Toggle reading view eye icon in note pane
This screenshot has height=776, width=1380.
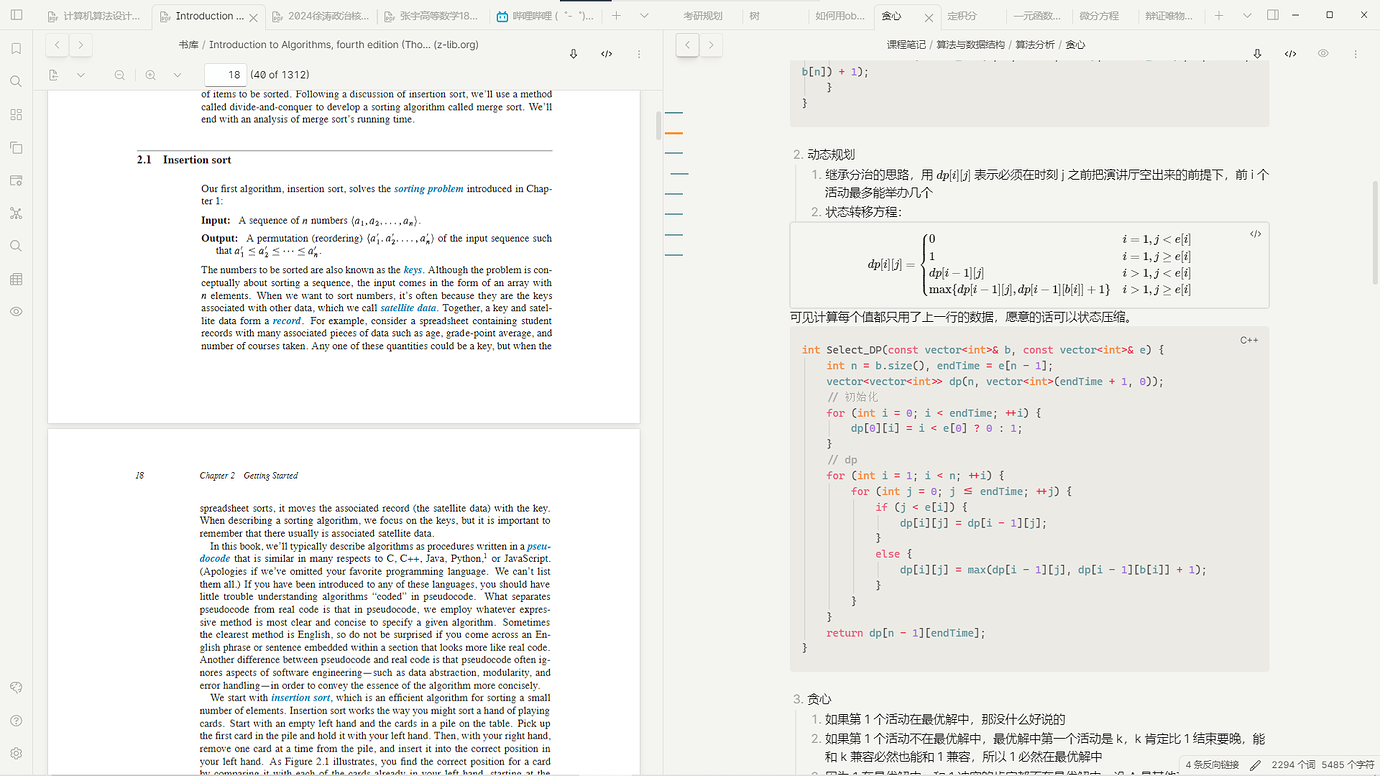1323,54
